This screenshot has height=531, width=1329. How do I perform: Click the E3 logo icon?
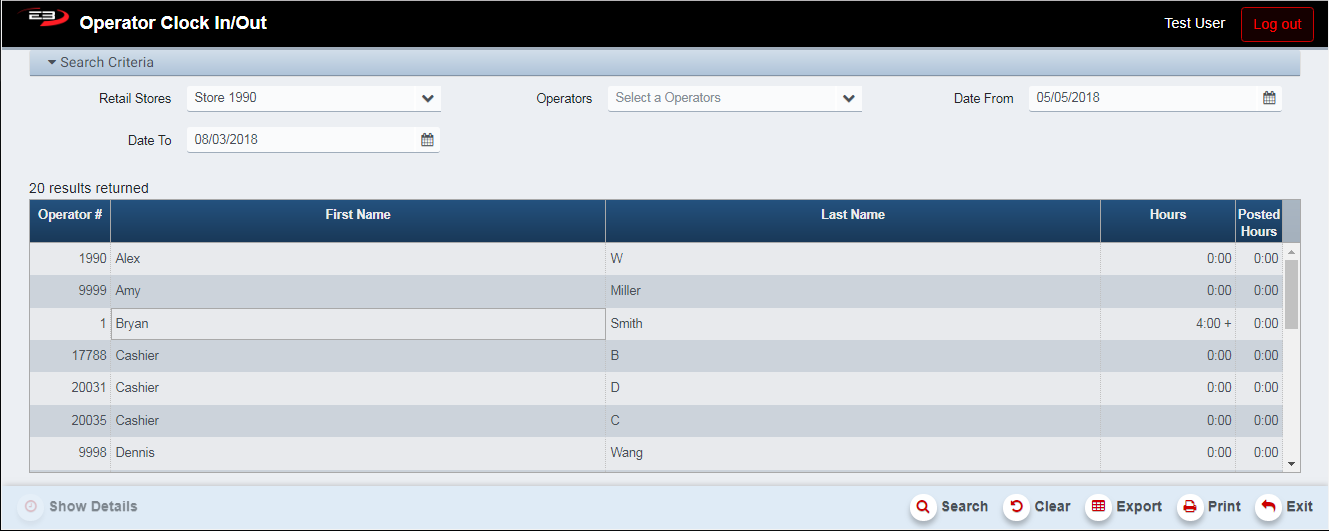42,19
